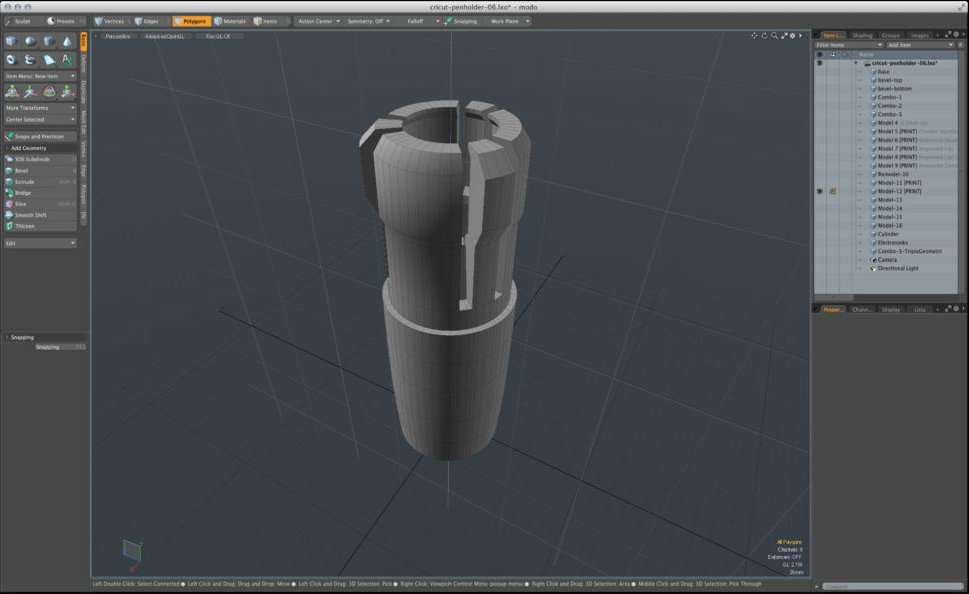Activate the Bridge tool
The height and width of the screenshot is (594, 969).
(x=40, y=193)
